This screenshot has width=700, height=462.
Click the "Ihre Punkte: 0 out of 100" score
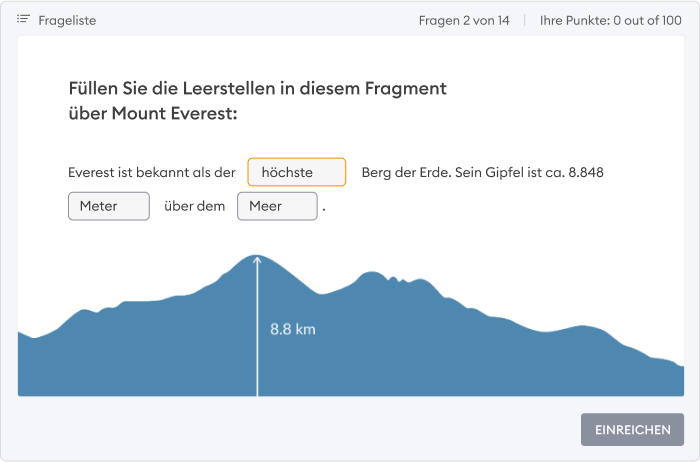(610, 21)
